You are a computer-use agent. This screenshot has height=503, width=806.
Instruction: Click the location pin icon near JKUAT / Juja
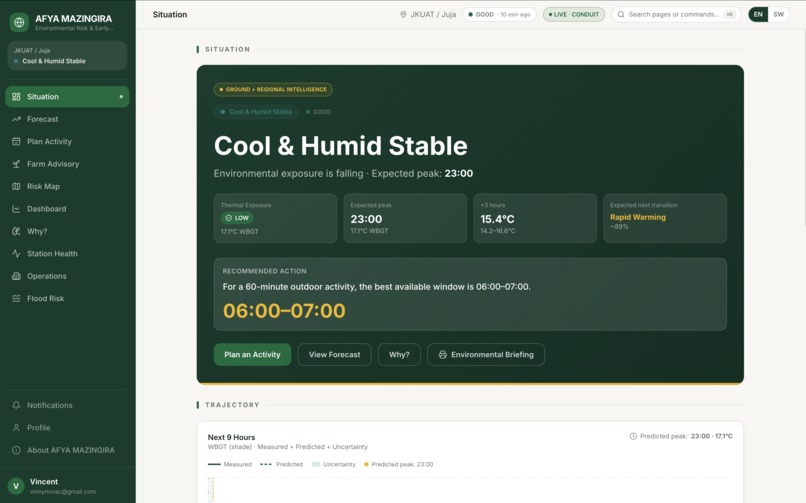403,14
